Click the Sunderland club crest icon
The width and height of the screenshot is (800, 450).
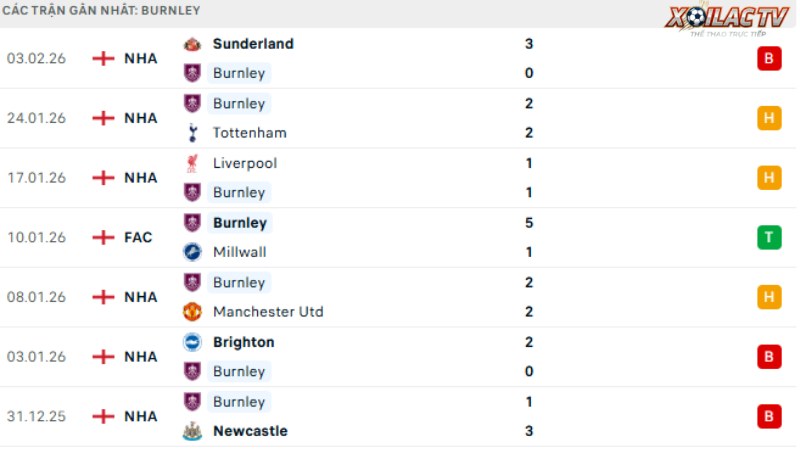(x=192, y=44)
